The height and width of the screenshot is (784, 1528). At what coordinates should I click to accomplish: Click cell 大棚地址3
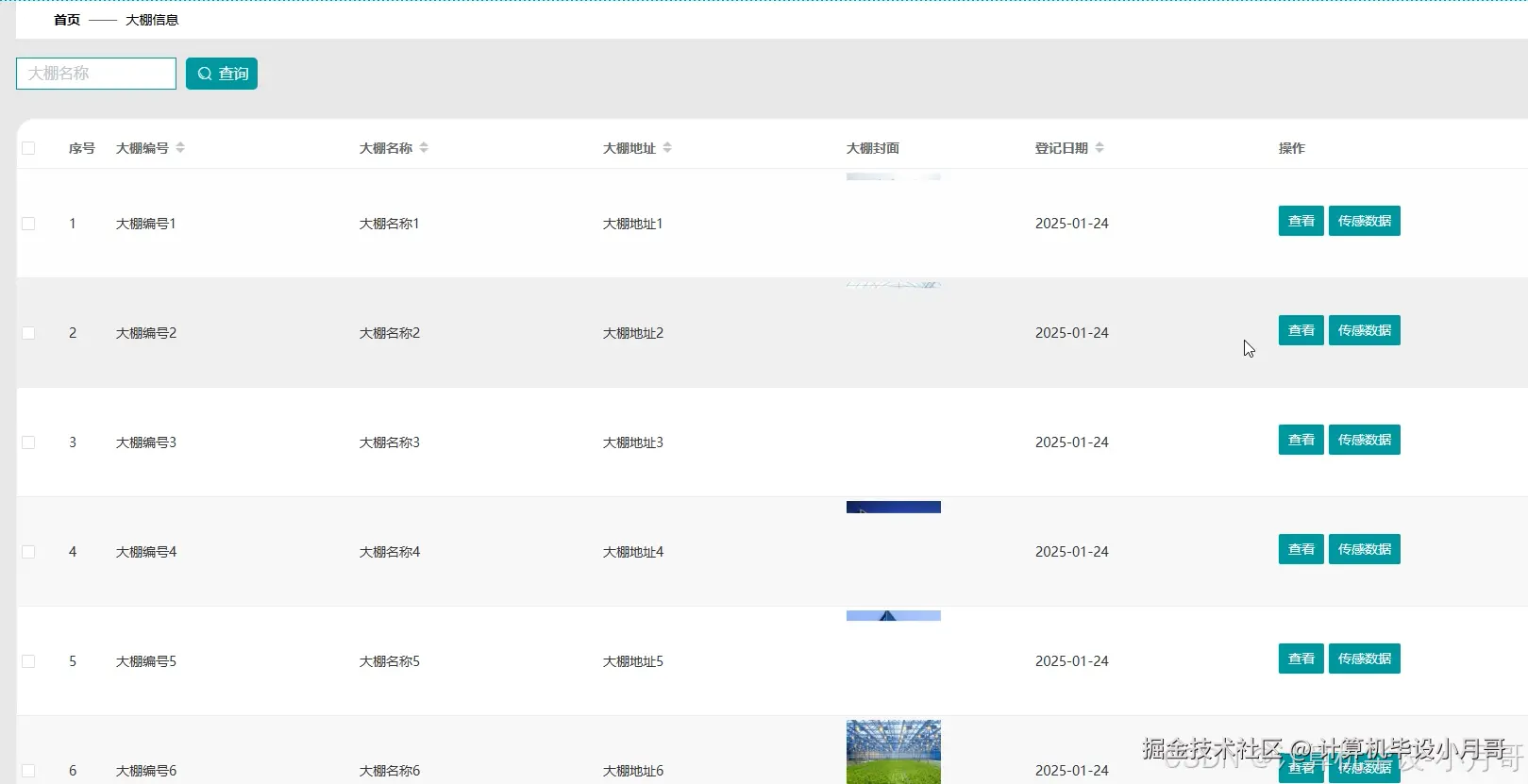click(x=633, y=442)
